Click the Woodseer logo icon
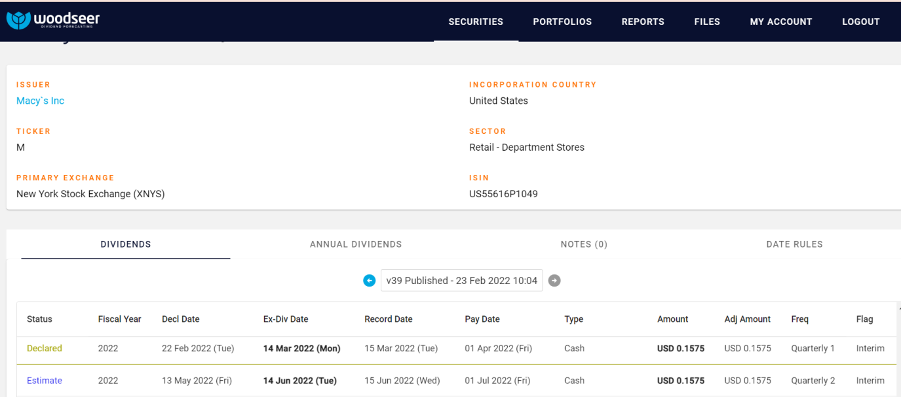This screenshot has width=902, height=398. 18,21
